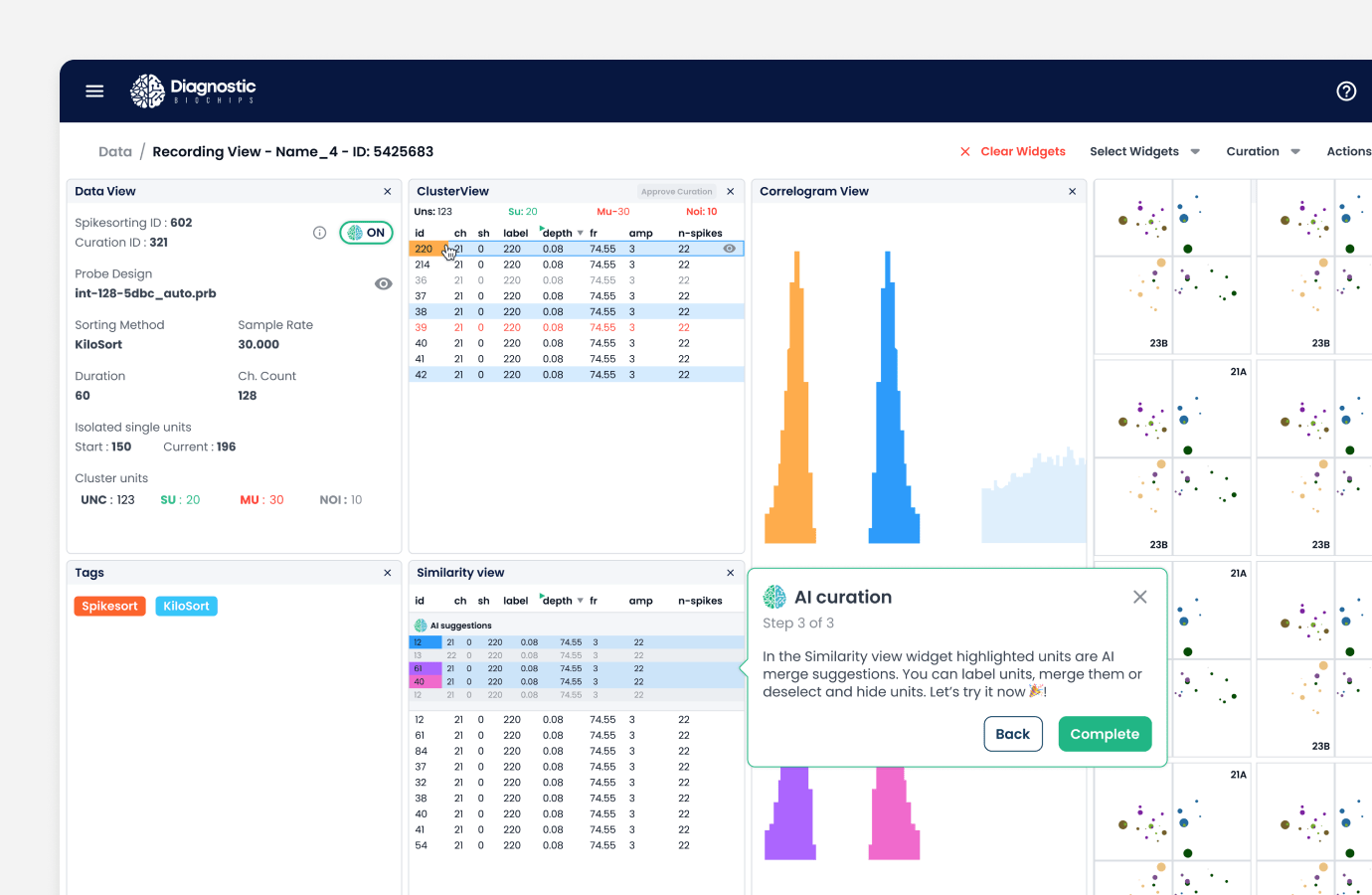Select cluster row 214
1372x895 pixels.
click(577, 265)
